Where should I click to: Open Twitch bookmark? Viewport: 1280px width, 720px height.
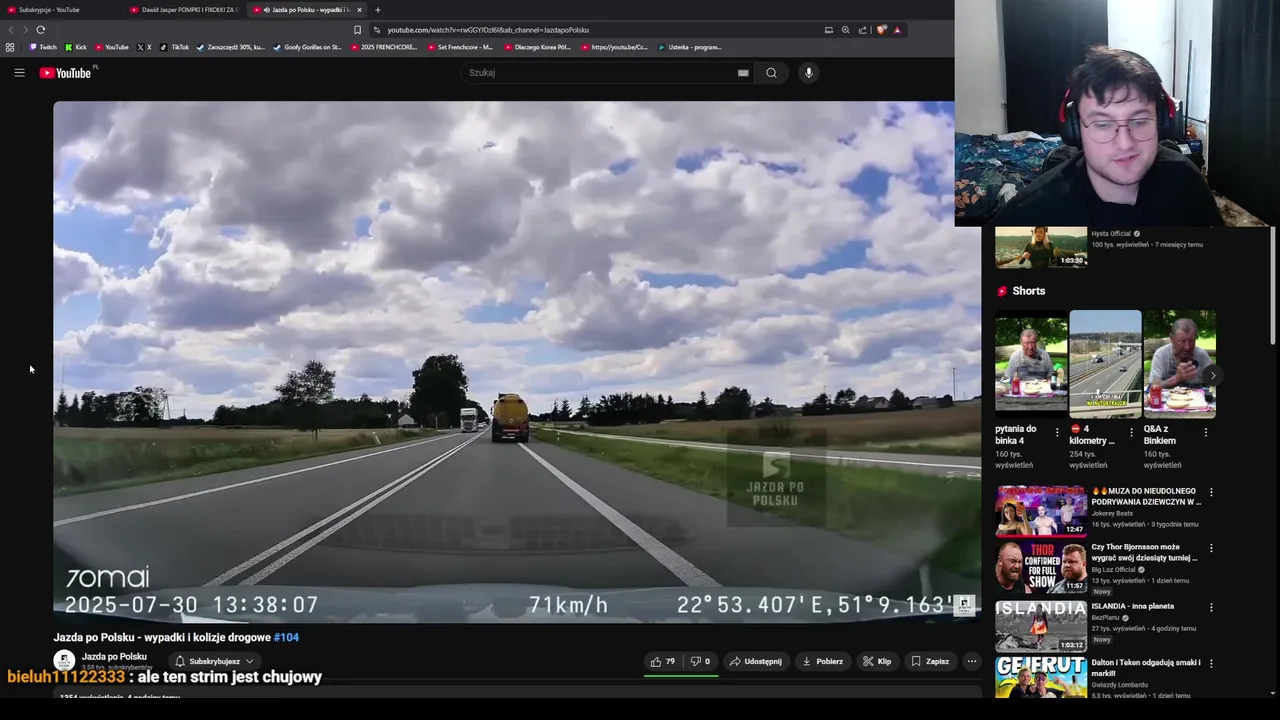pyautogui.click(x=43, y=47)
